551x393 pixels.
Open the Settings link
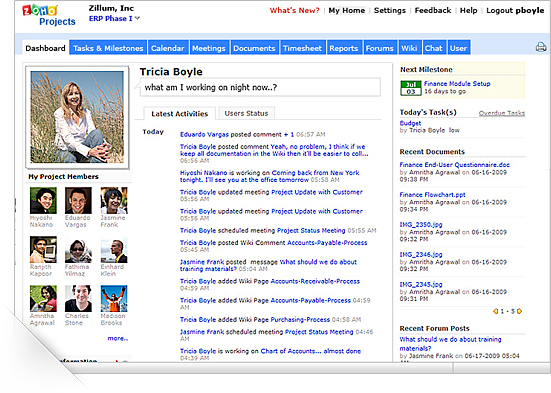click(390, 11)
